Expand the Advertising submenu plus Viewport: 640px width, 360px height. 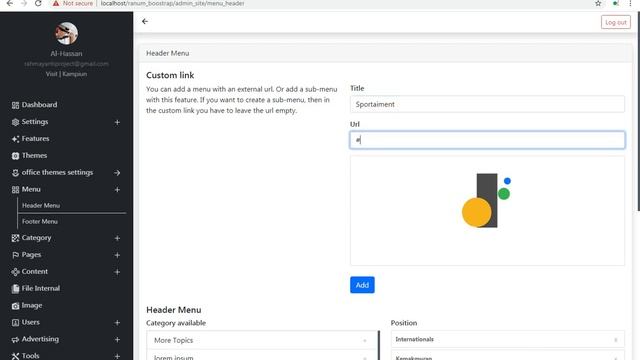(117, 340)
